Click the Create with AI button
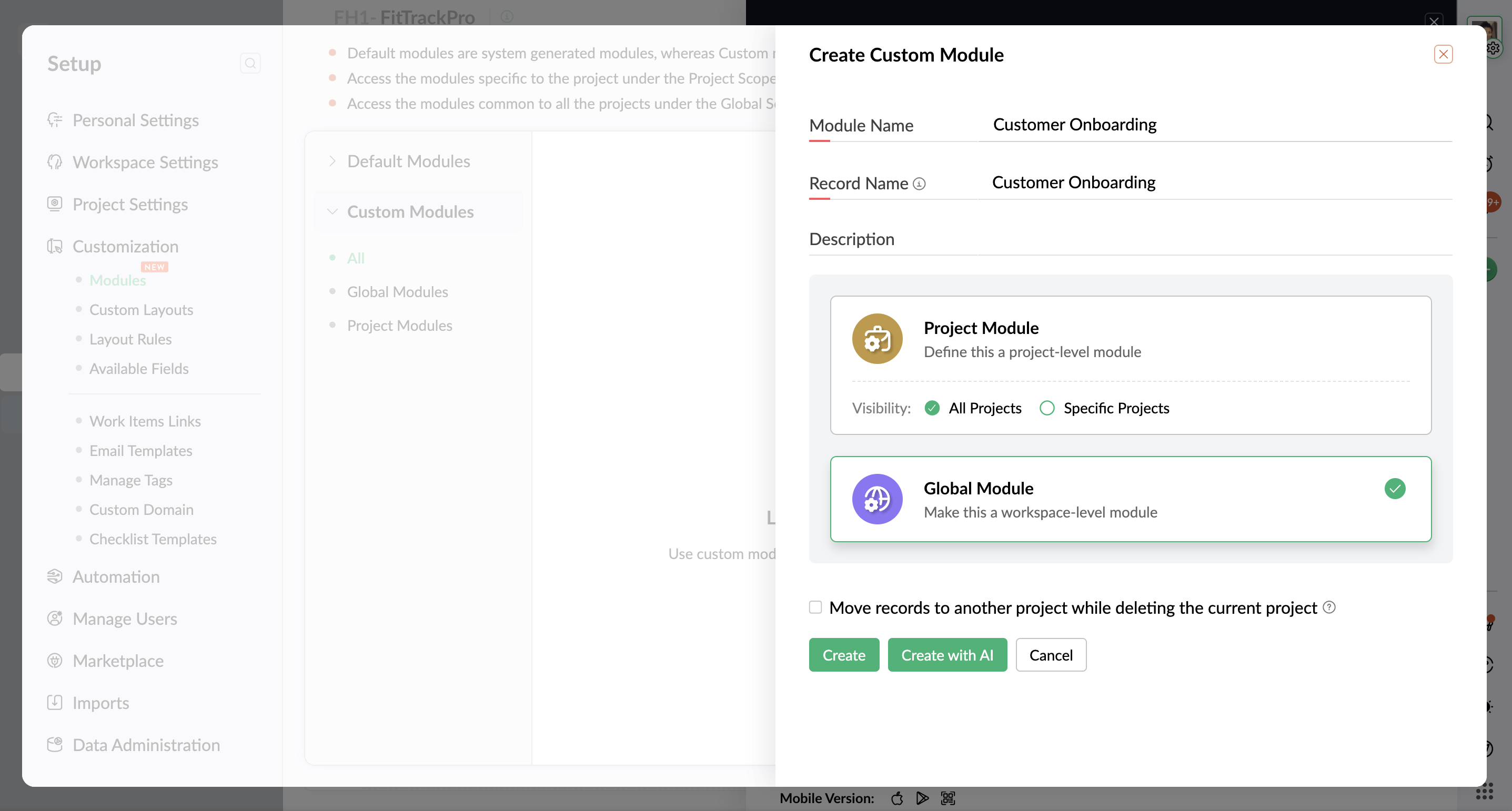The width and height of the screenshot is (1512, 811). [x=947, y=655]
